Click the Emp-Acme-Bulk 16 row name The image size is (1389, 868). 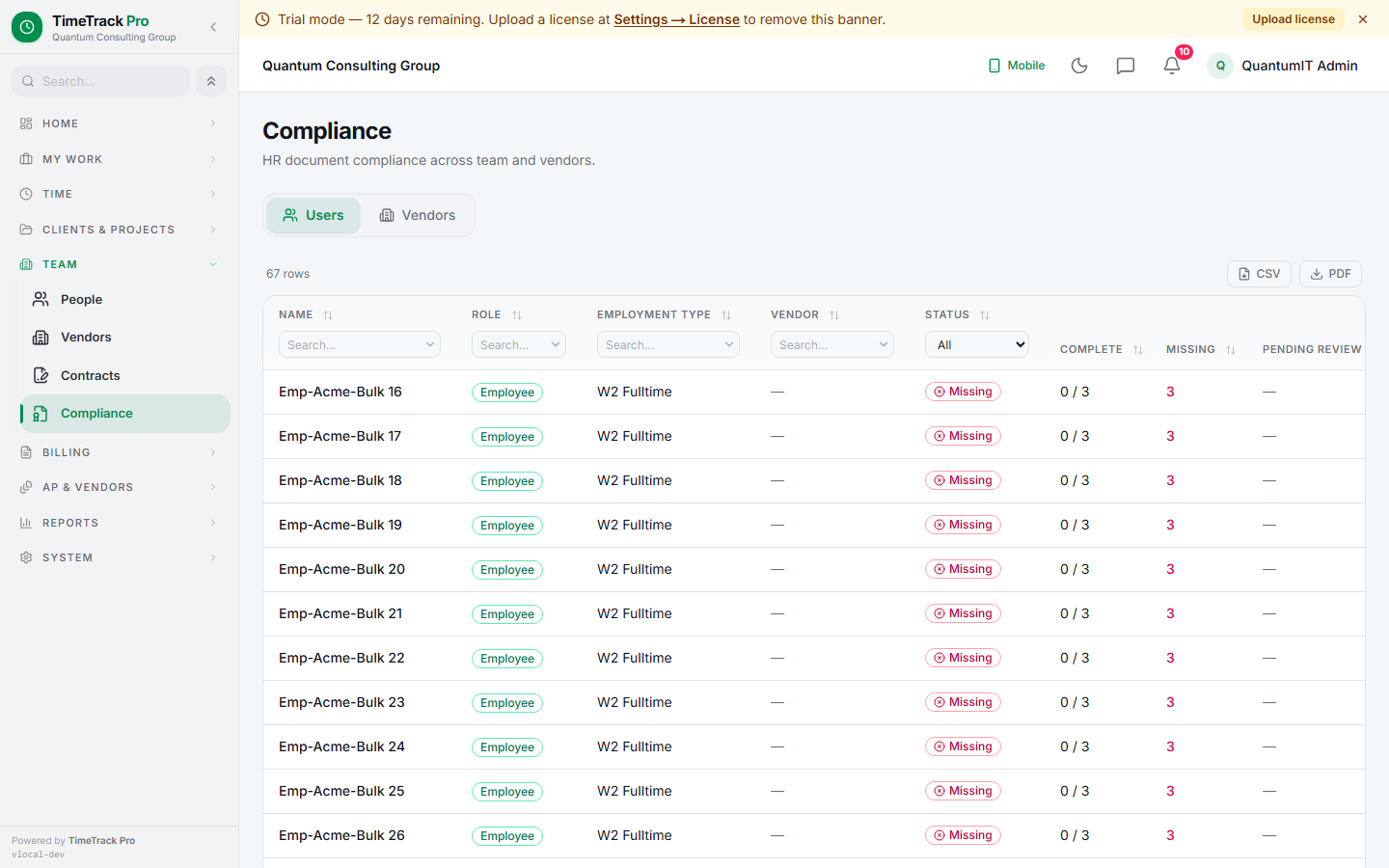pos(340,392)
